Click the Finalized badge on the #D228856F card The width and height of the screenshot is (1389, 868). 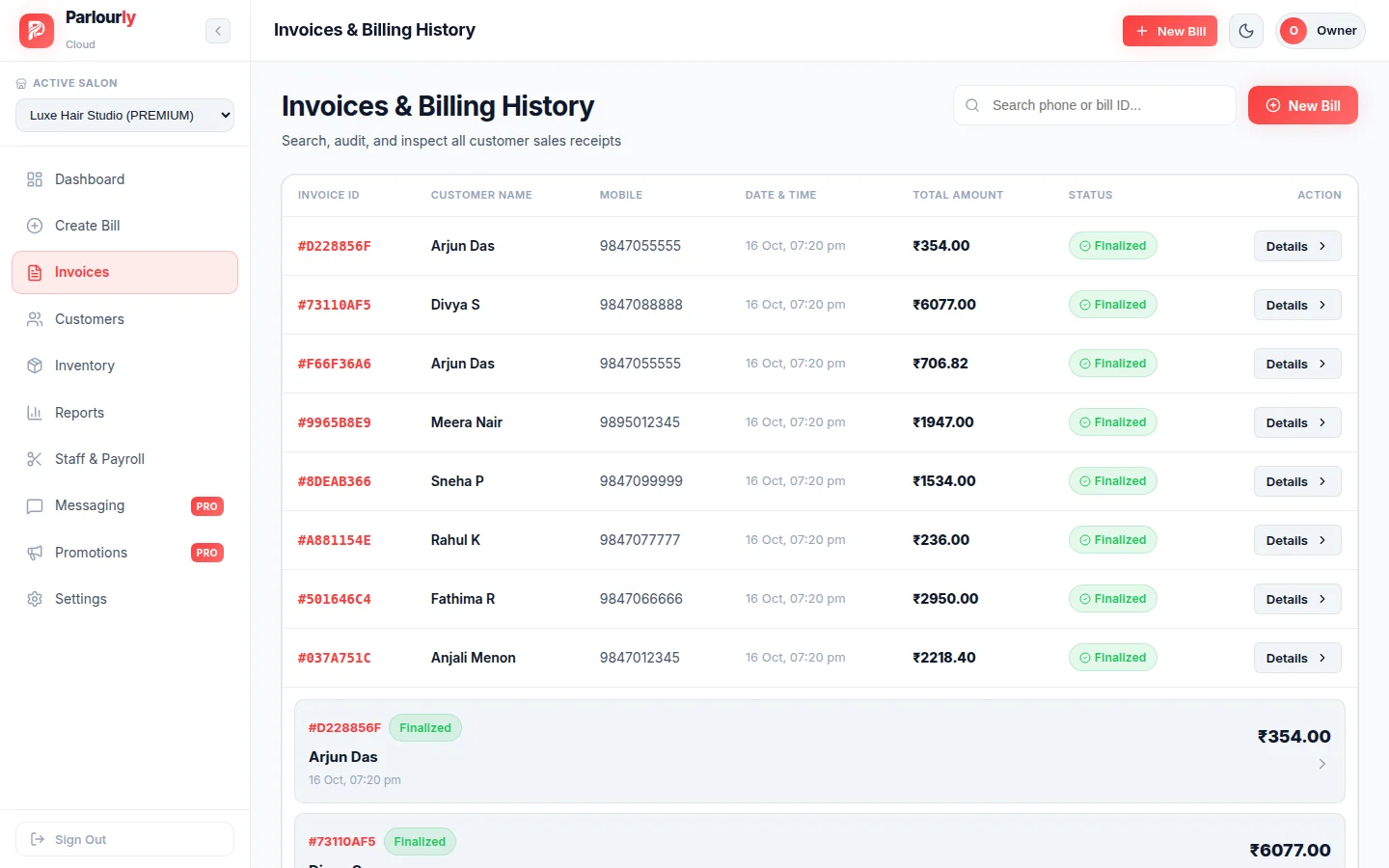click(425, 728)
